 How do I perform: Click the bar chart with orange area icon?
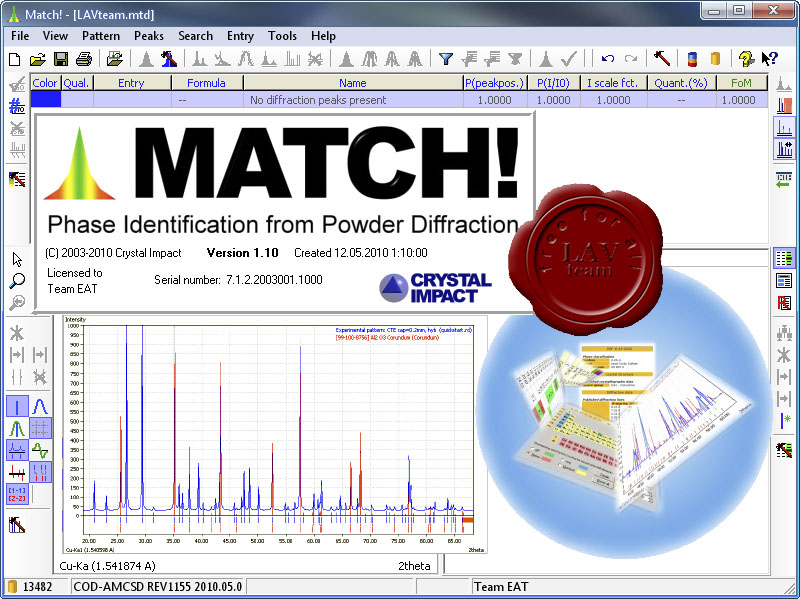coord(784,106)
